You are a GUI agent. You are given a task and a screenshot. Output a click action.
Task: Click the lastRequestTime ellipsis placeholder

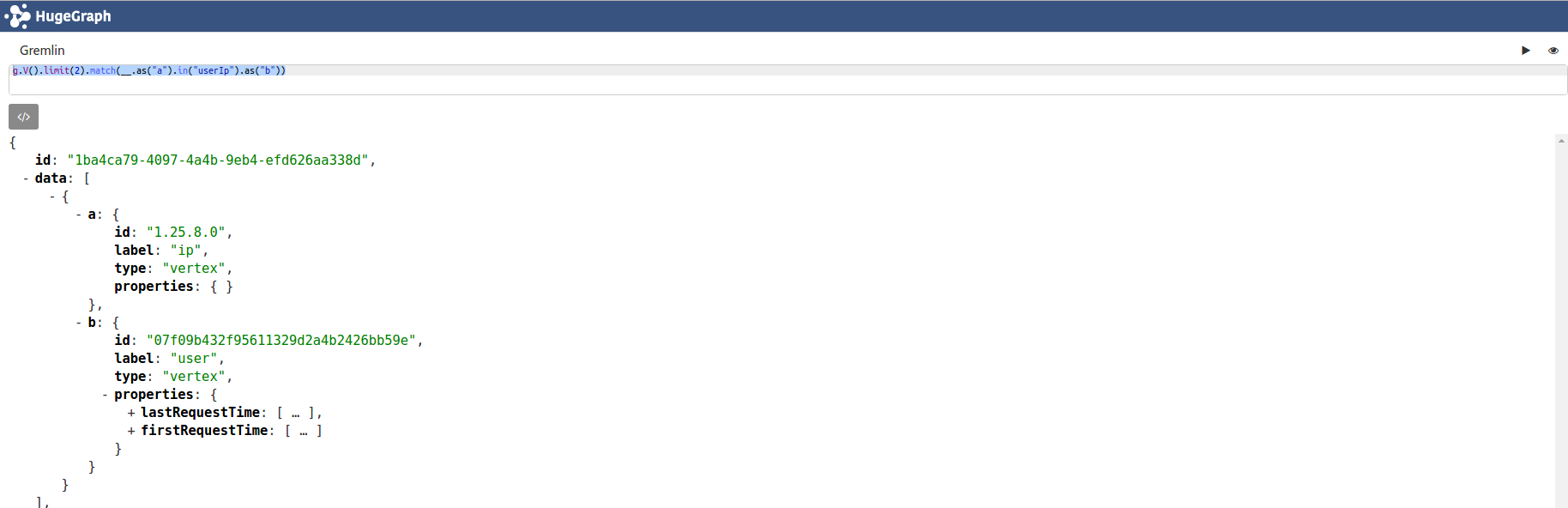pos(295,413)
